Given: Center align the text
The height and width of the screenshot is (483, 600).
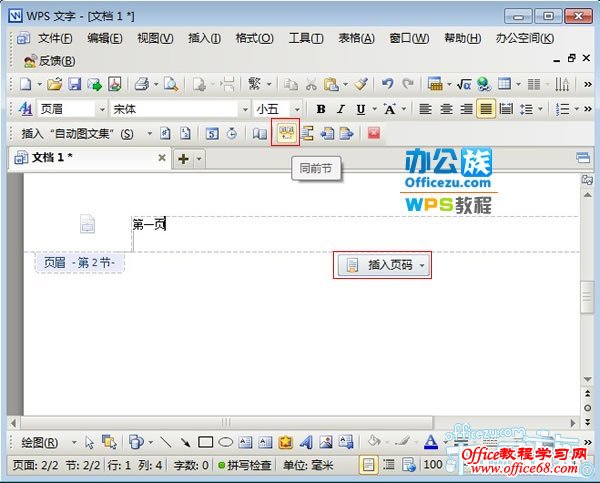Looking at the screenshot, I should click(446, 109).
